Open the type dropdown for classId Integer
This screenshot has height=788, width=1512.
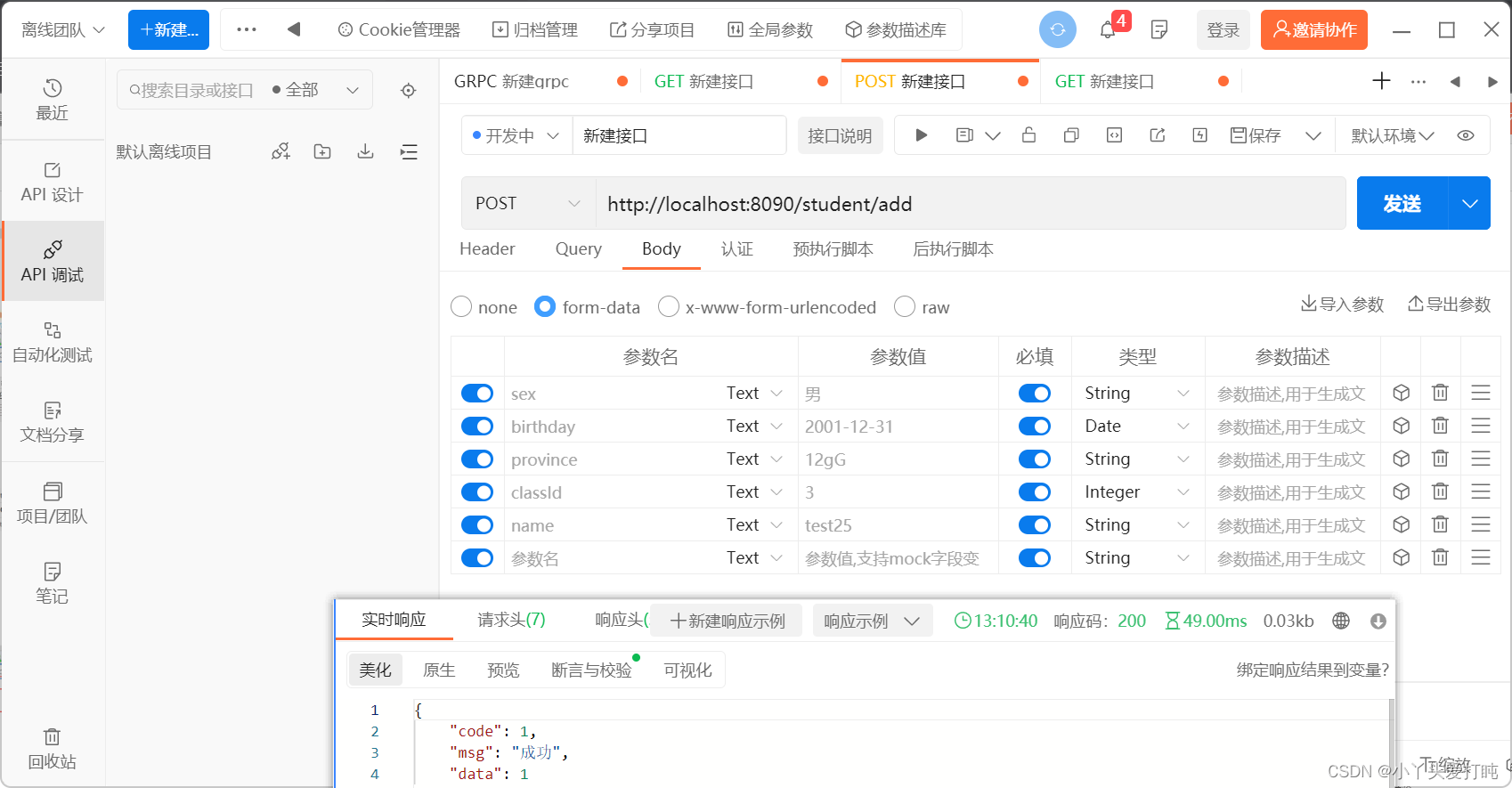[1137, 492]
